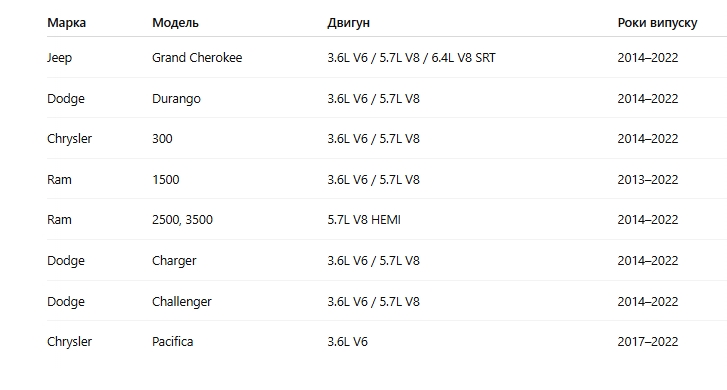Viewport: 727px width, 390px height.
Task: Click the 2017–2022 years cell
Action: click(648, 341)
